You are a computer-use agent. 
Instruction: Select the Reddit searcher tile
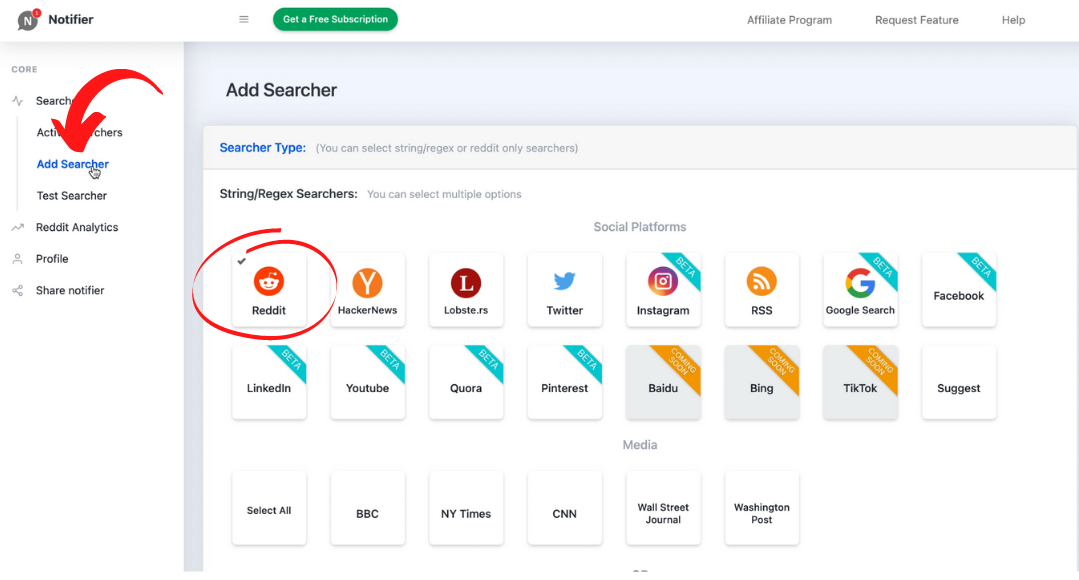[x=268, y=289]
